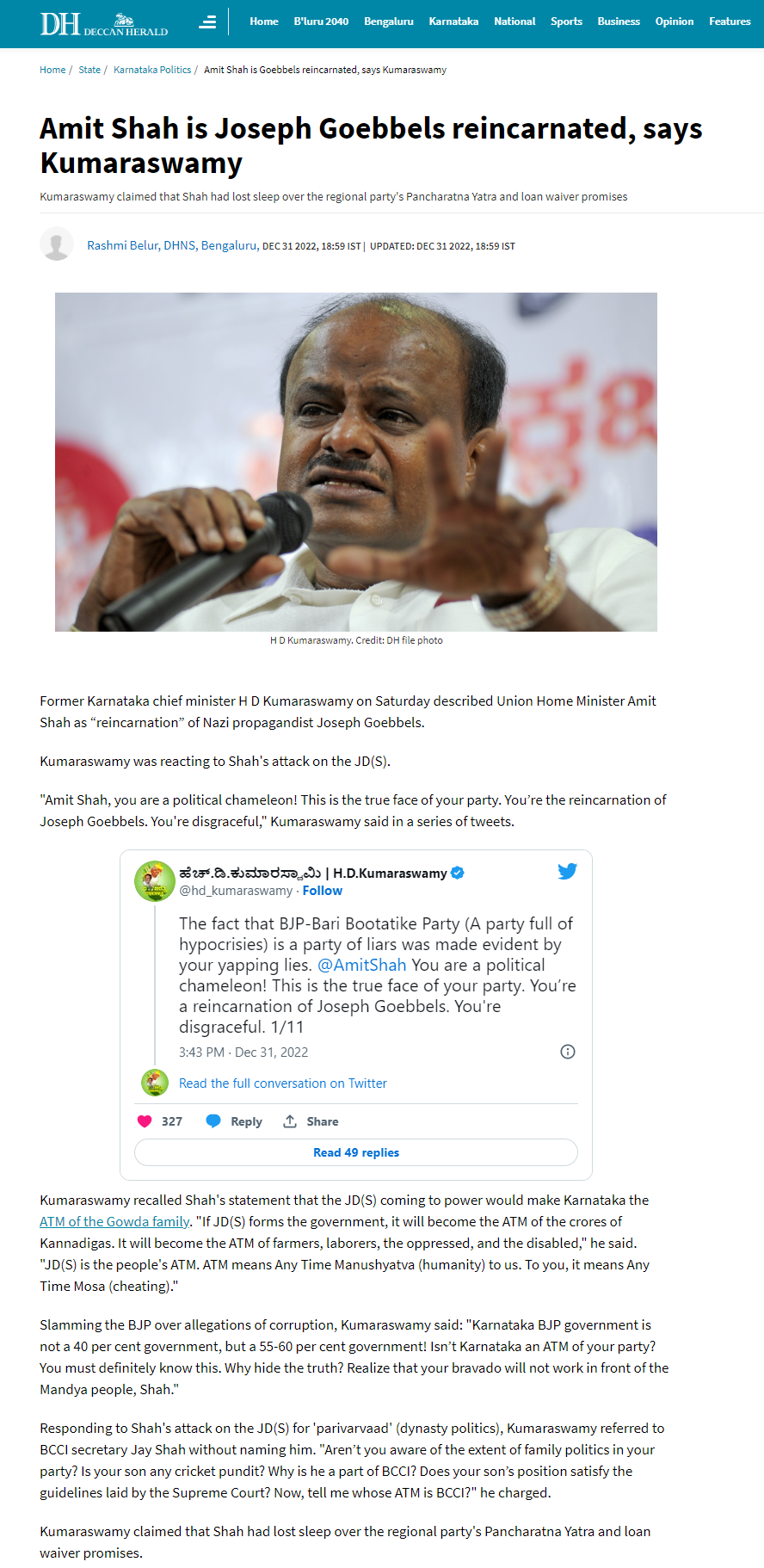Viewport: 764px width, 1568px height.
Task: Open the Sports section
Action: click(x=566, y=22)
